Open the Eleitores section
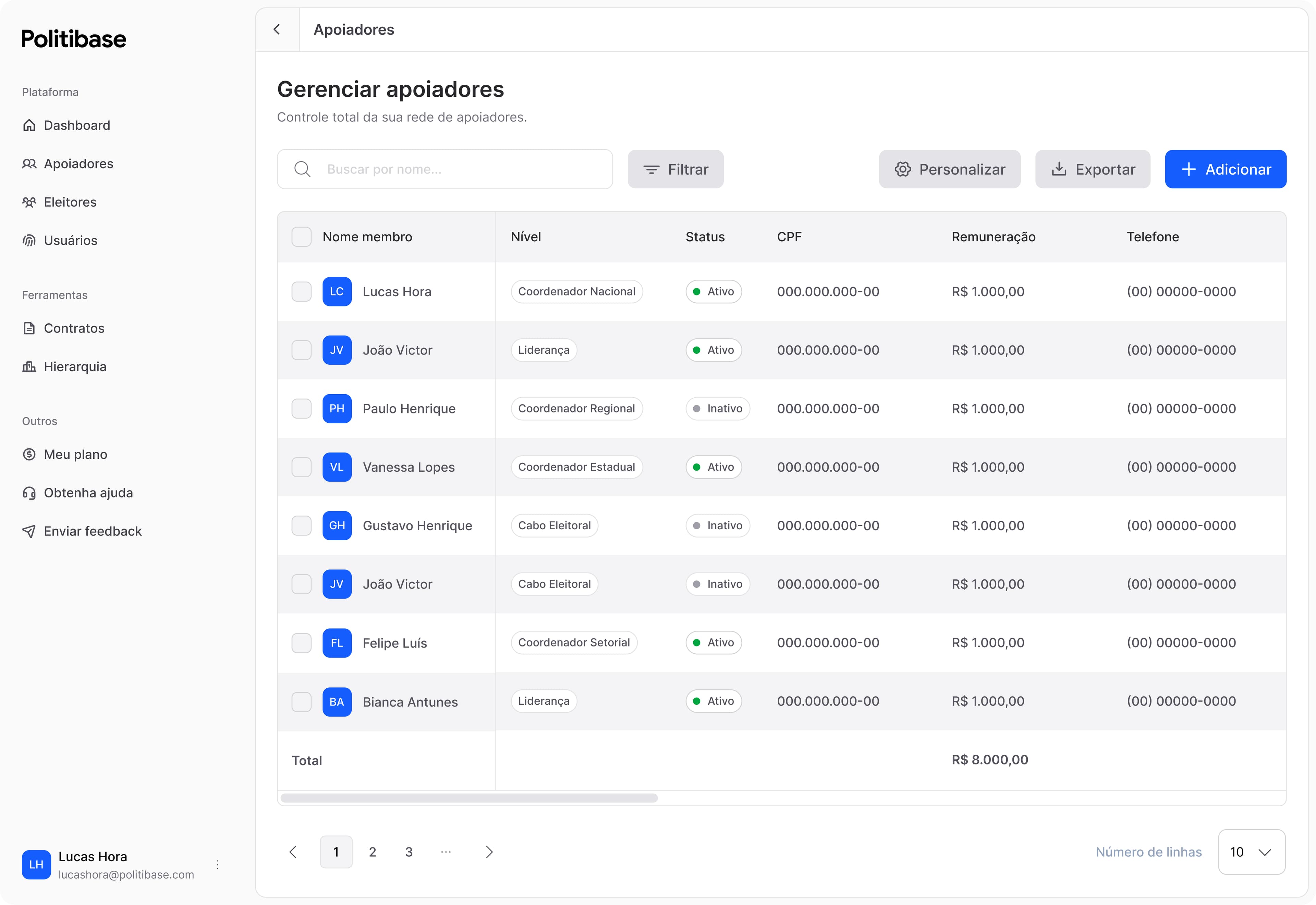This screenshot has height=905, width=1316. (70, 202)
